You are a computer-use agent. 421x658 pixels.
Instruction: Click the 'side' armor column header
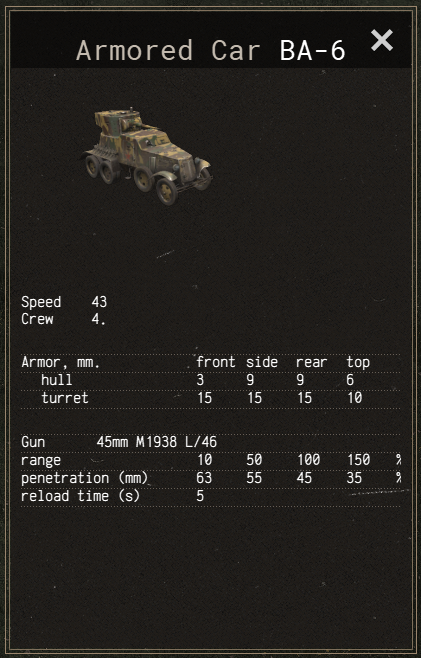[x=262, y=362]
